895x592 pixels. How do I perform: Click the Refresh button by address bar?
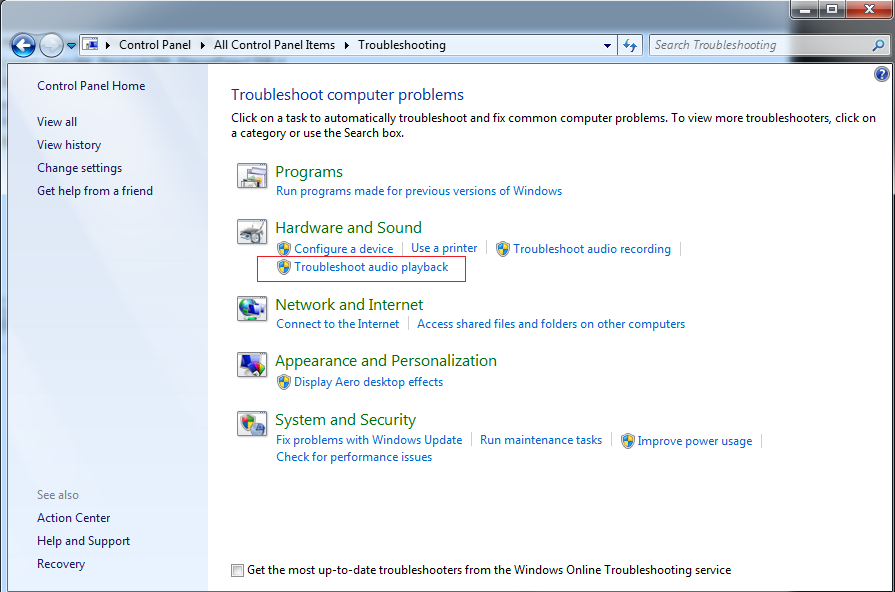(630, 45)
